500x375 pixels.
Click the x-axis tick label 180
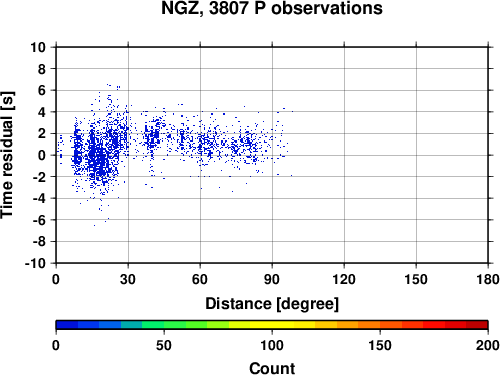click(x=488, y=279)
